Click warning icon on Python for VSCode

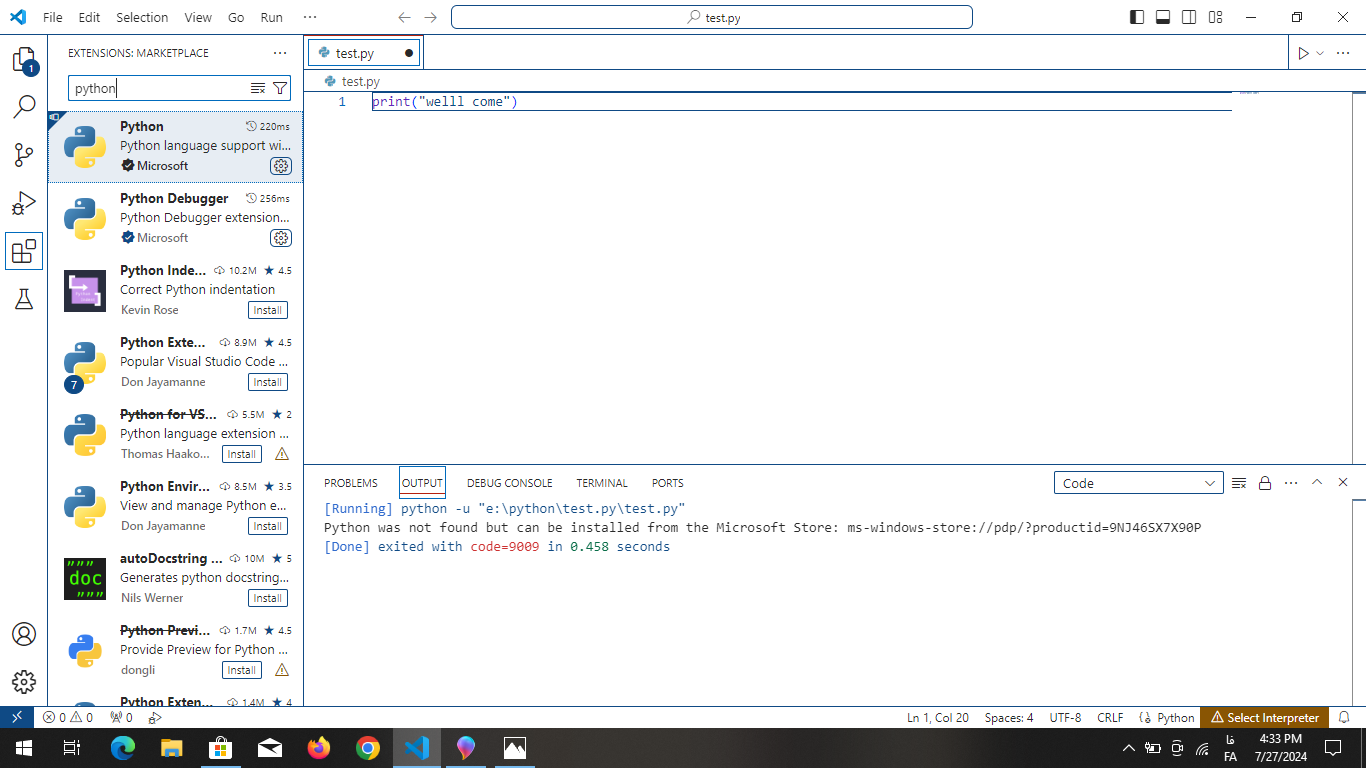[x=282, y=454]
